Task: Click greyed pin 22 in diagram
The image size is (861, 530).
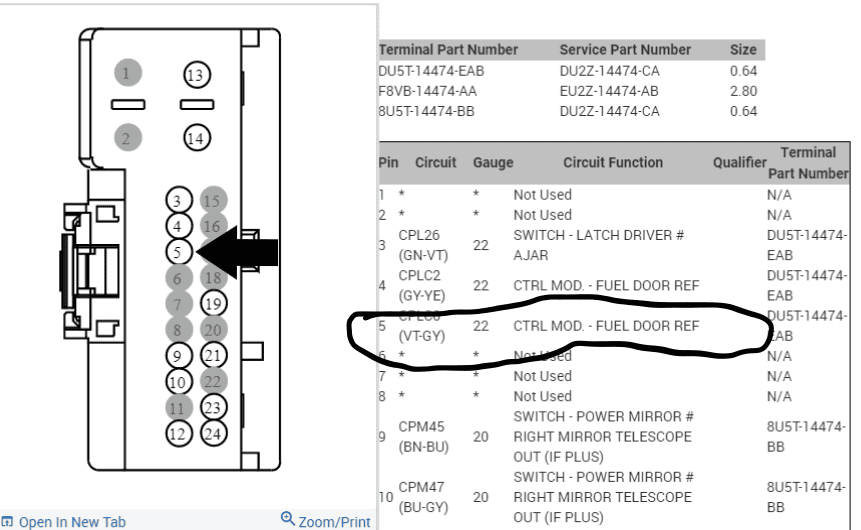Action: (214, 381)
